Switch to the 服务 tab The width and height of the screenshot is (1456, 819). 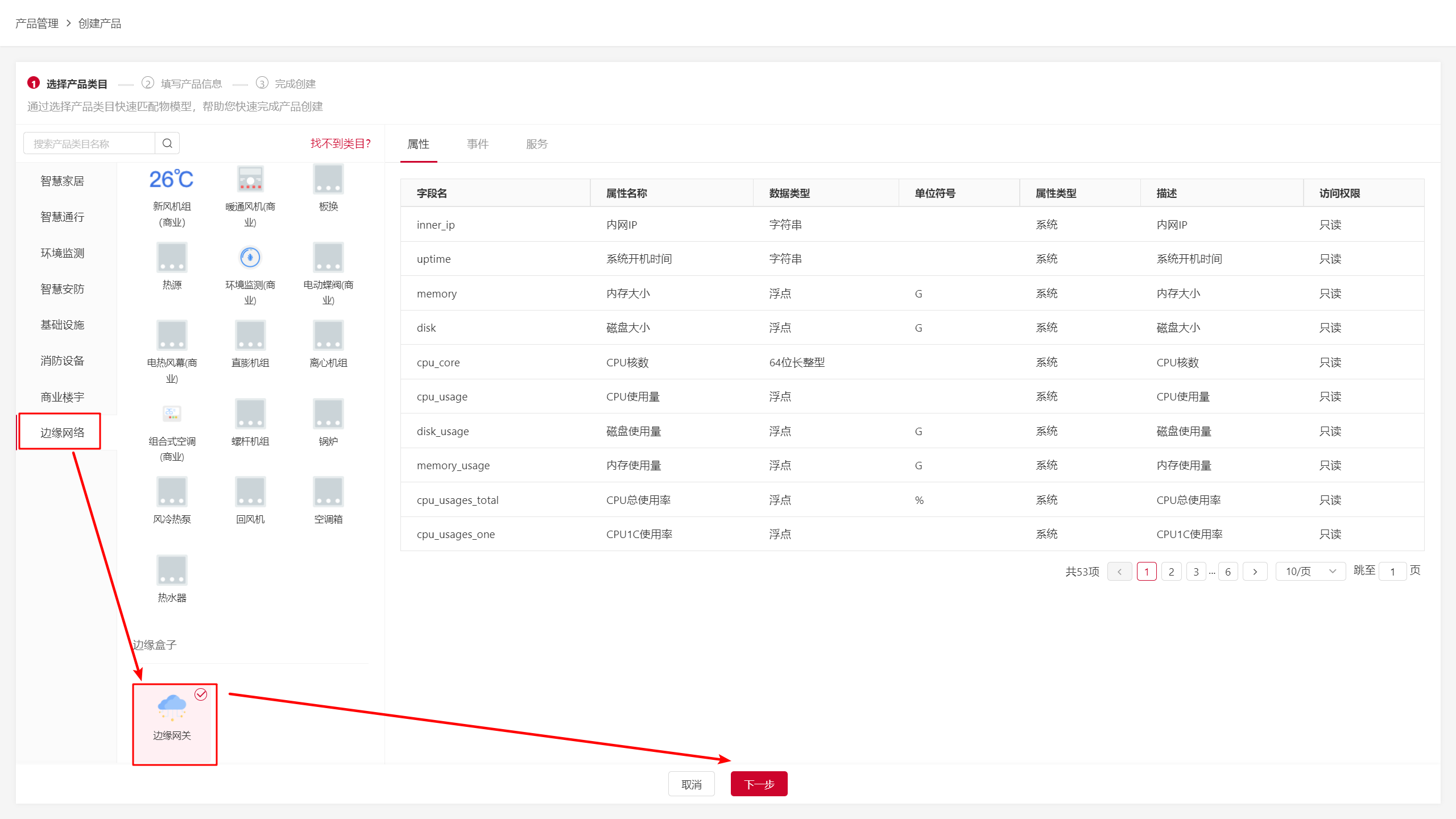pyautogui.click(x=536, y=144)
